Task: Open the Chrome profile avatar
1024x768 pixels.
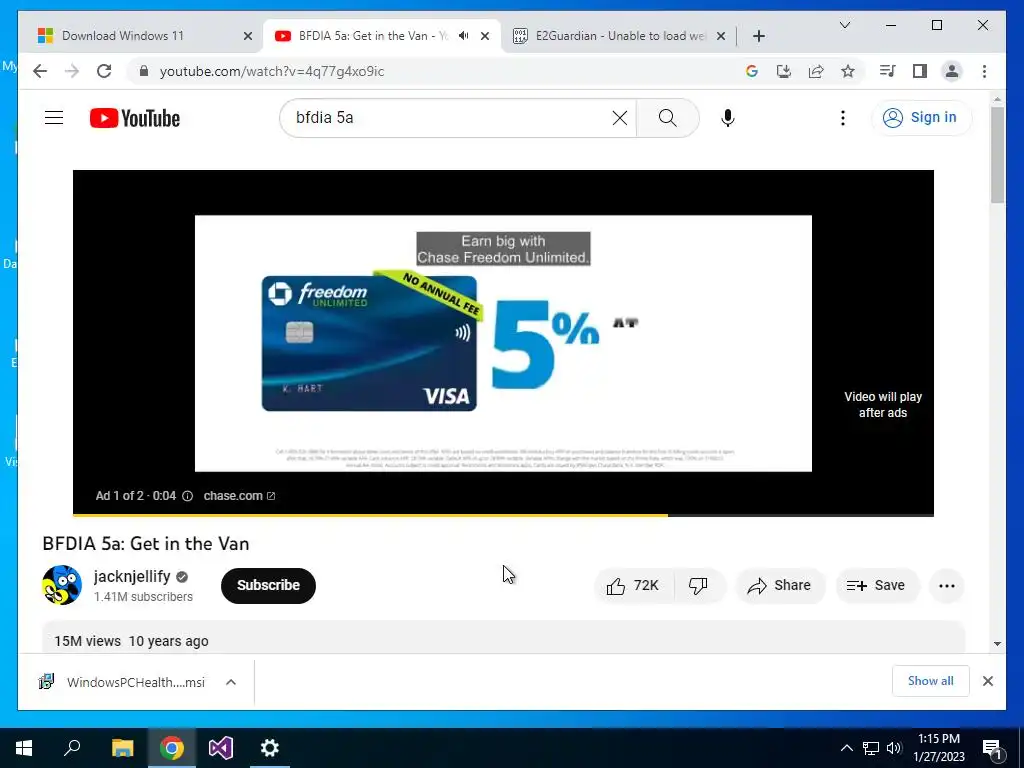Action: [952, 71]
